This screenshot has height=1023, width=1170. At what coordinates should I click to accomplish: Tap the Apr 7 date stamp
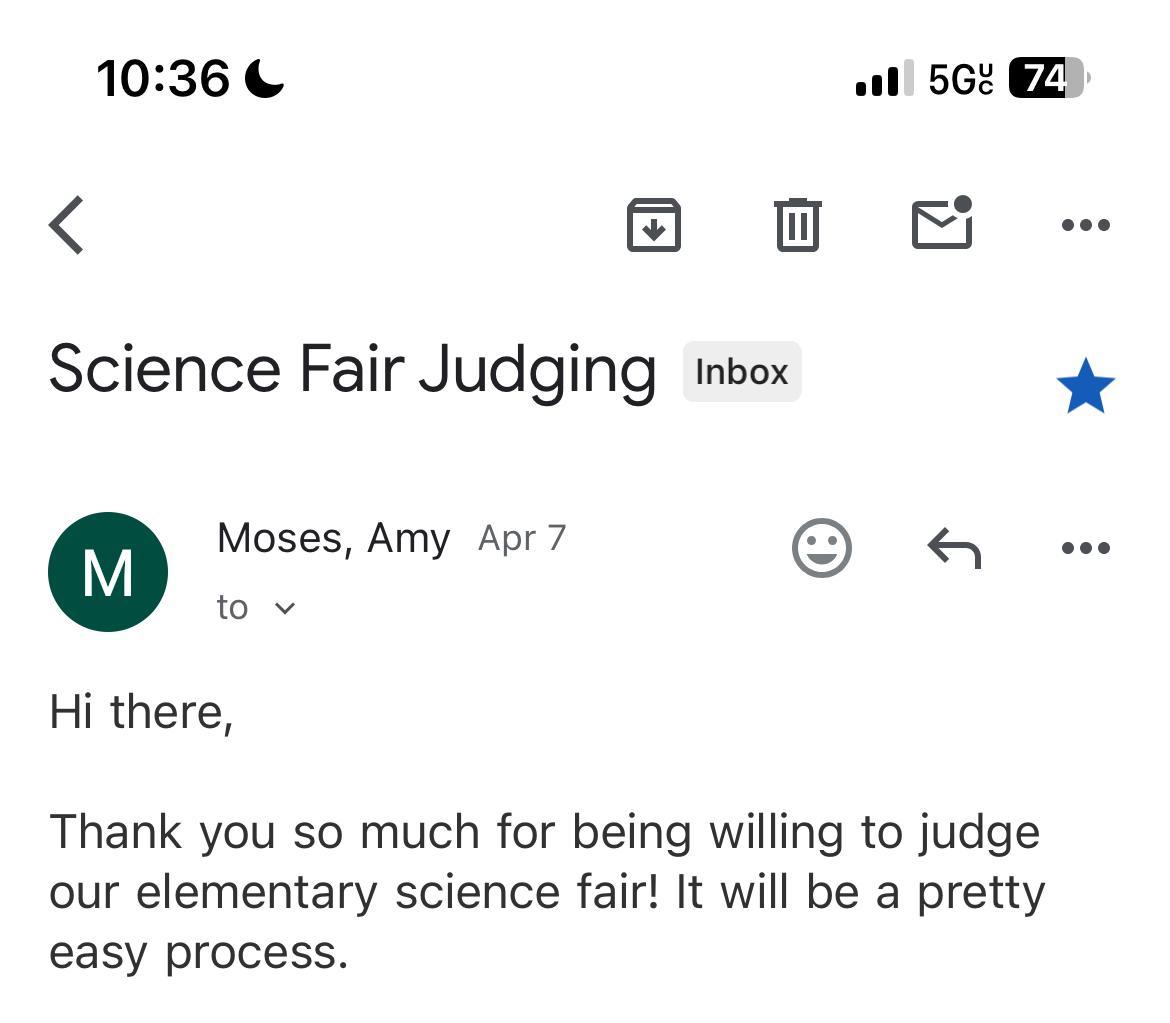pyautogui.click(x=522, y=539)
